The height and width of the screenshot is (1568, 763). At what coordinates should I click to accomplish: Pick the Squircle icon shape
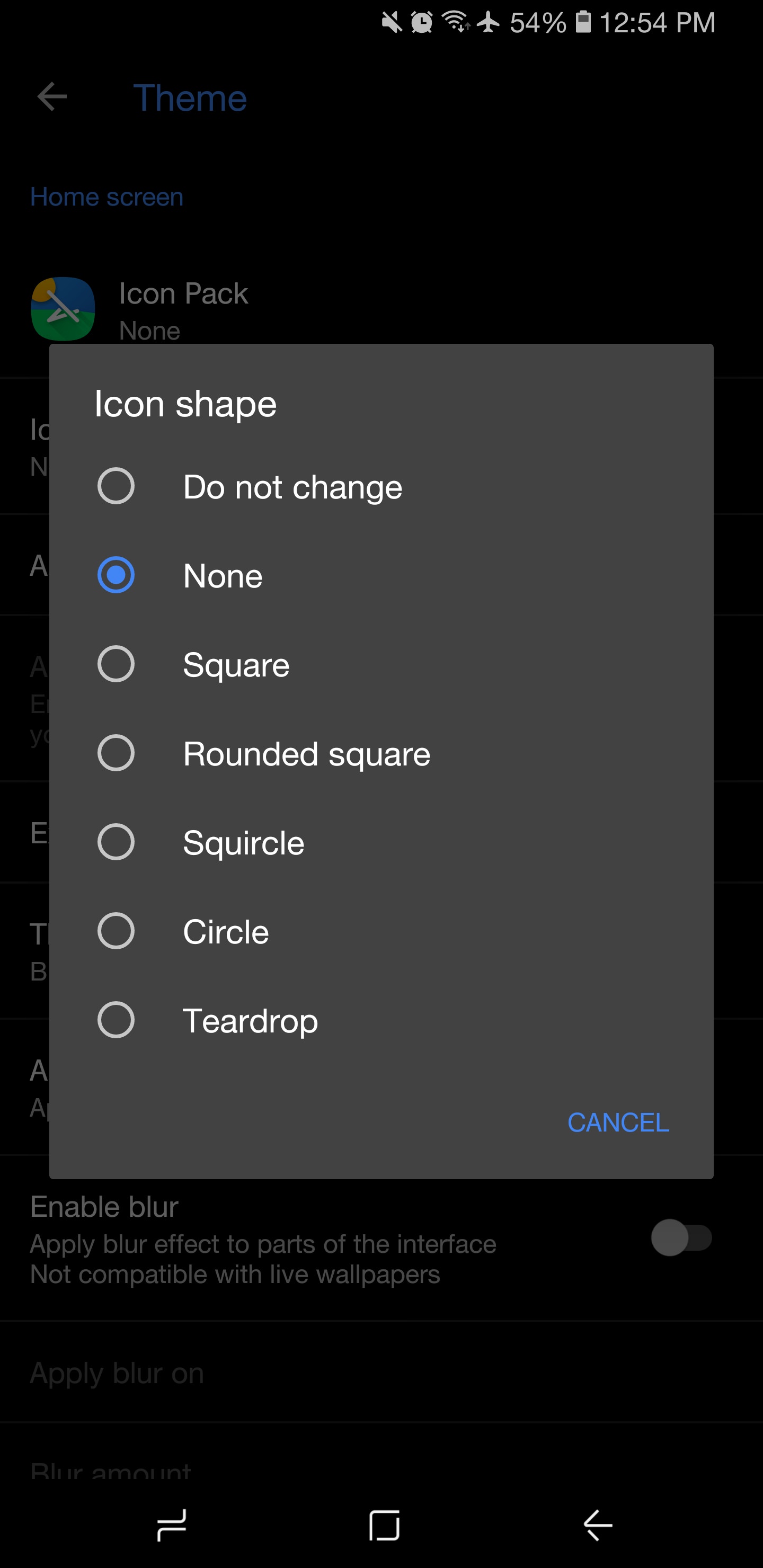tap(116, 842)
